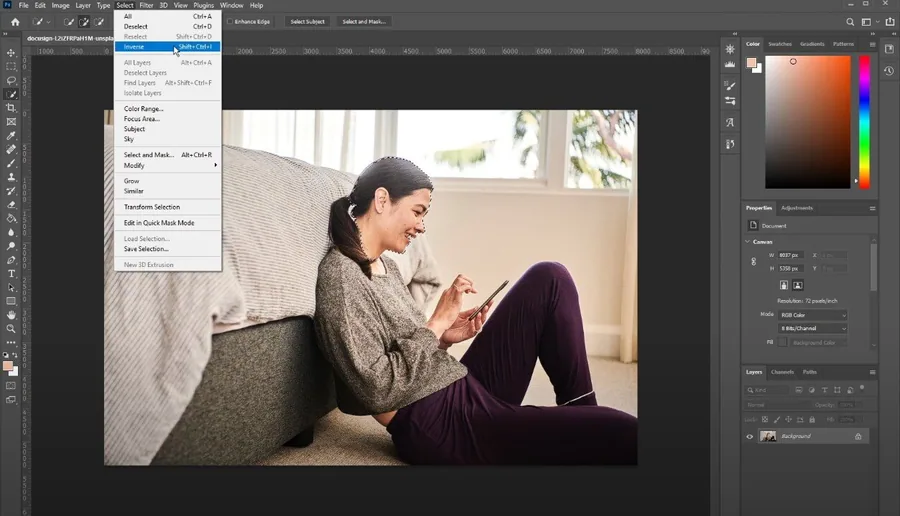Toggle the Background layer lock icon

click(858, 436)
